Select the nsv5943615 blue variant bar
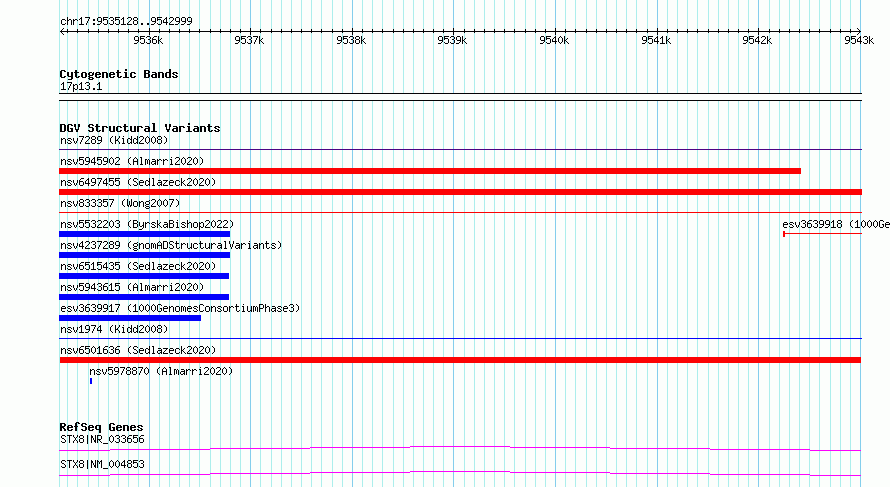890x487 pixels. pos(144,297)
